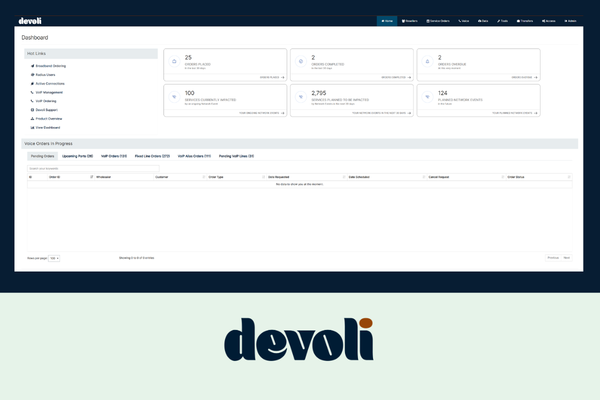The height and width of the screenshot is (400, 600).
Task: Open the Admin menu
Action: 570,21
